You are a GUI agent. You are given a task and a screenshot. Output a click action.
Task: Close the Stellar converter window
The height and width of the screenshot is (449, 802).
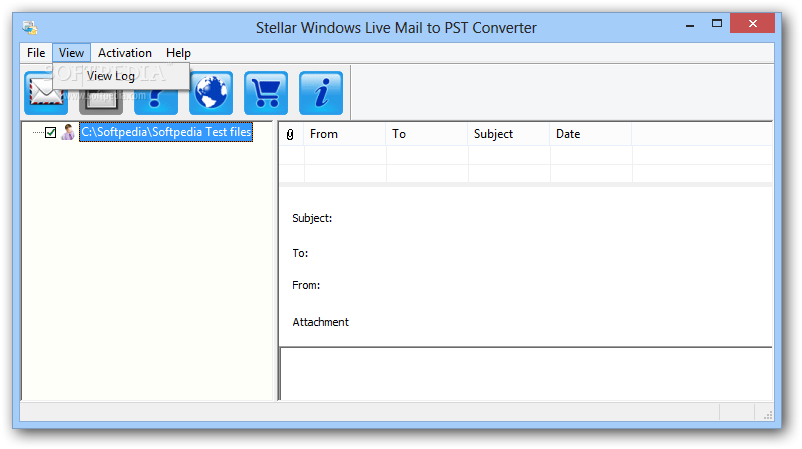point(752,24)
